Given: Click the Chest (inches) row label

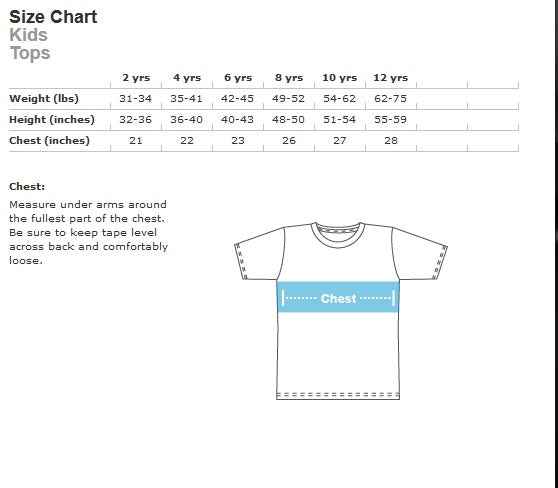Looking at the screenshot, I should (49, 141).
